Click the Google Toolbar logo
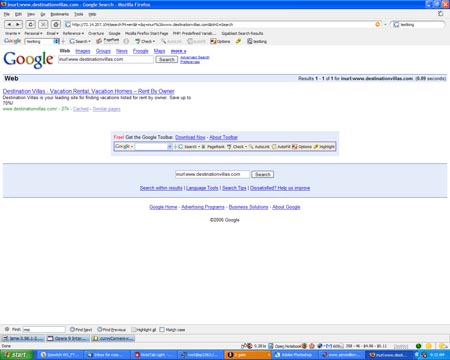450x360 pixels. 13,41
